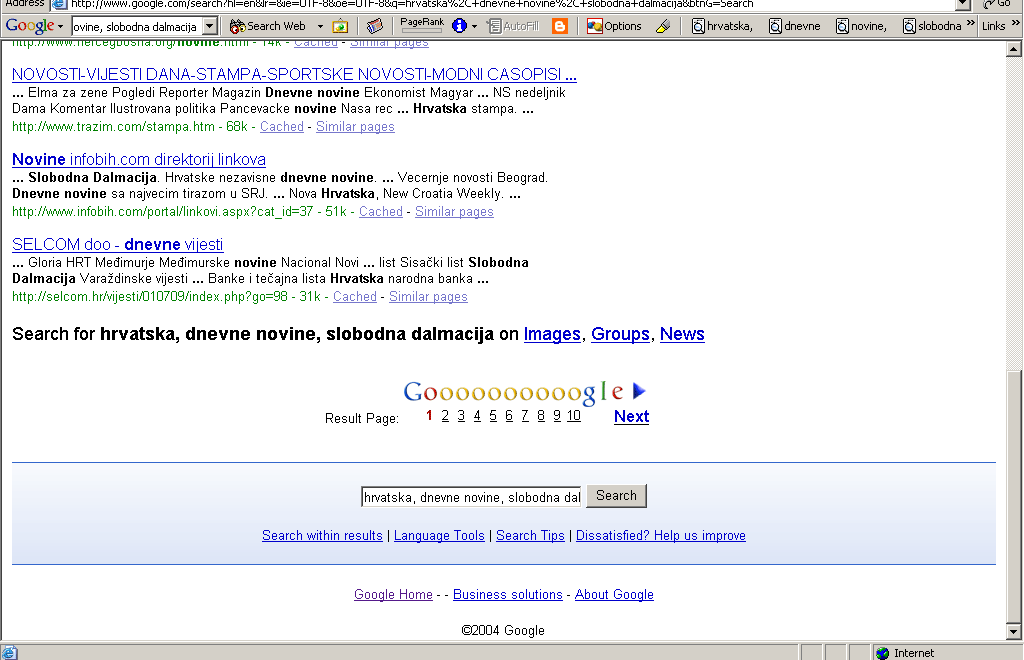Open the Business solutions footer link

[507, 594]
